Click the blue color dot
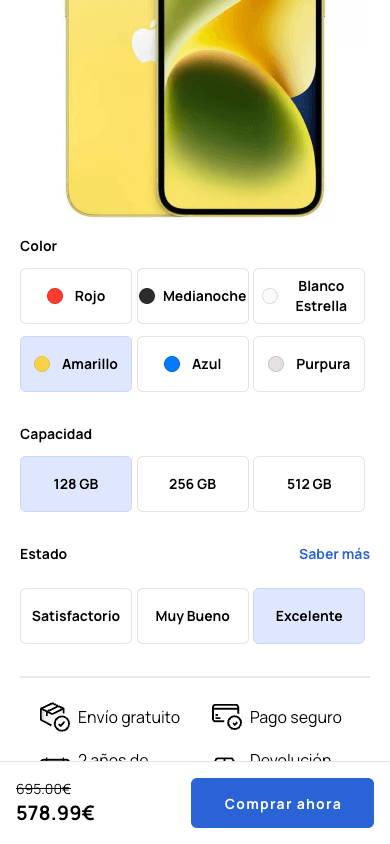Viewport: 390px width, 844px height. tap(172, 364)
